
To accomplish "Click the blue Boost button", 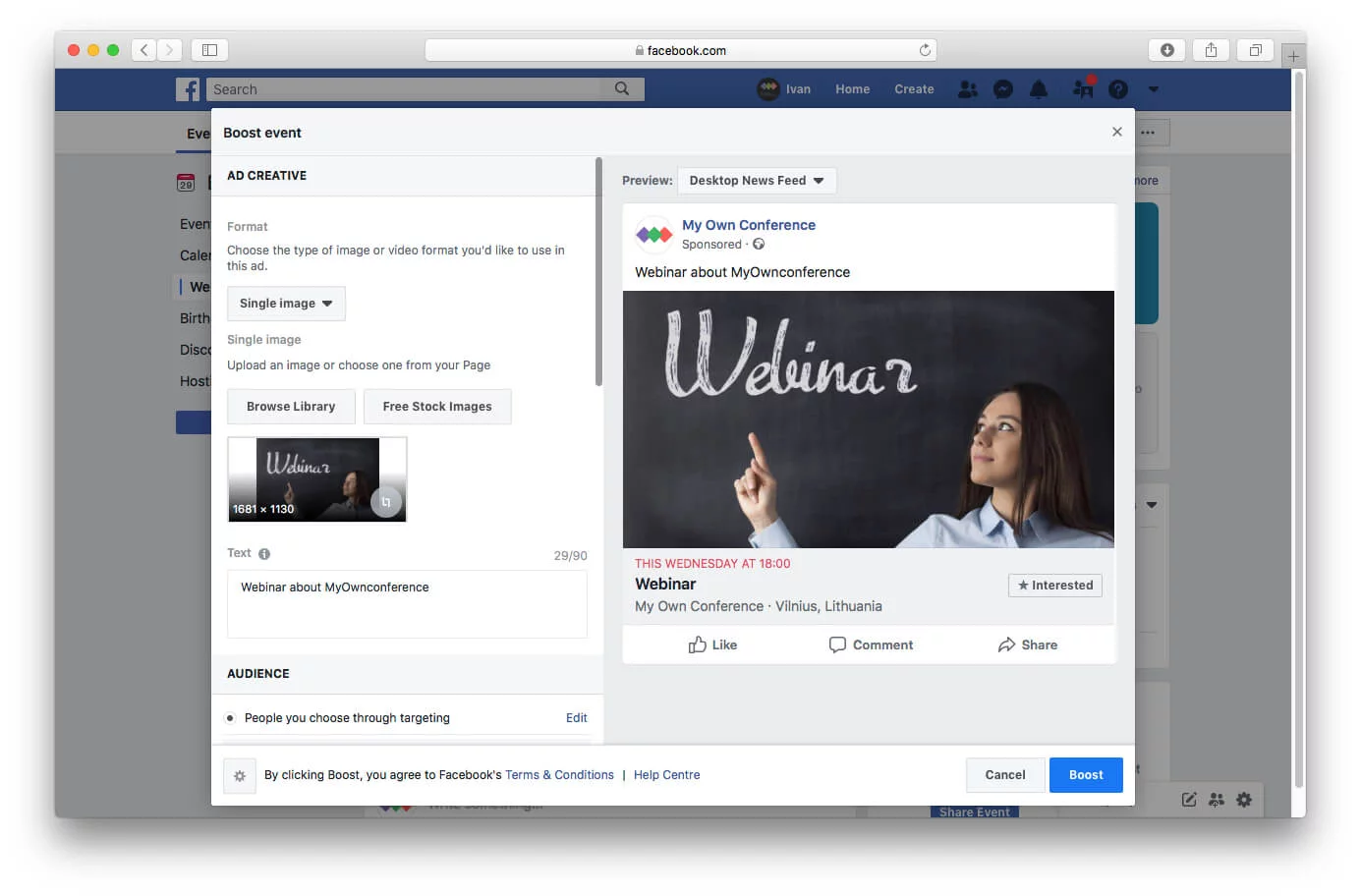I will [1085, 774].
